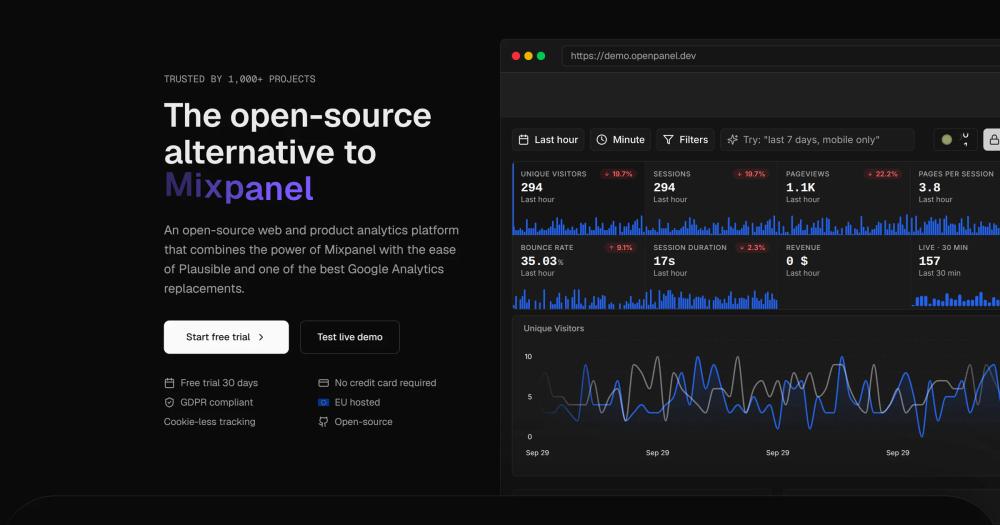Click the 9.1% change badge on Bounce Rate
1000x525 pixels.
coord(621,248)
